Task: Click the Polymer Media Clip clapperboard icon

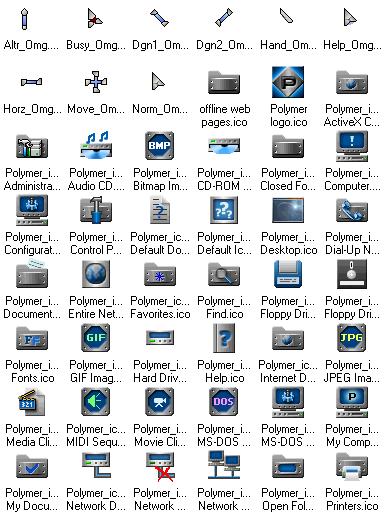Action: 31,402
